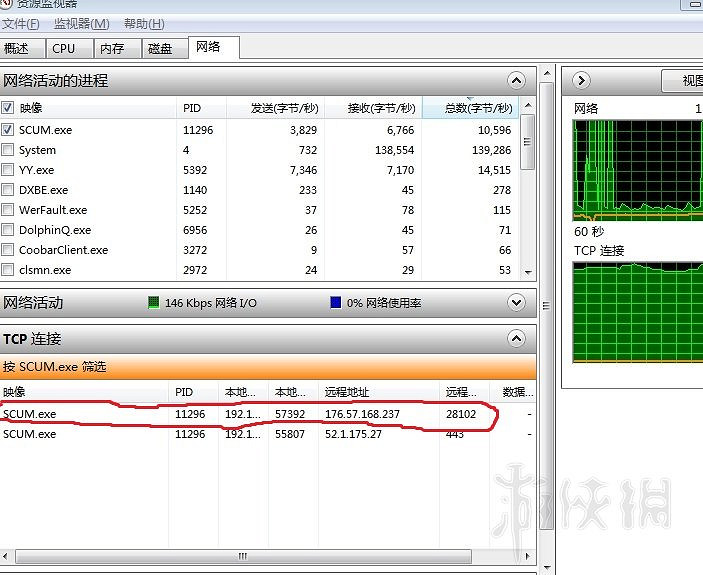Select the WerFault.exe process name
The height and width of the screenshot is (575, 703).
click(x=53, y=210)
